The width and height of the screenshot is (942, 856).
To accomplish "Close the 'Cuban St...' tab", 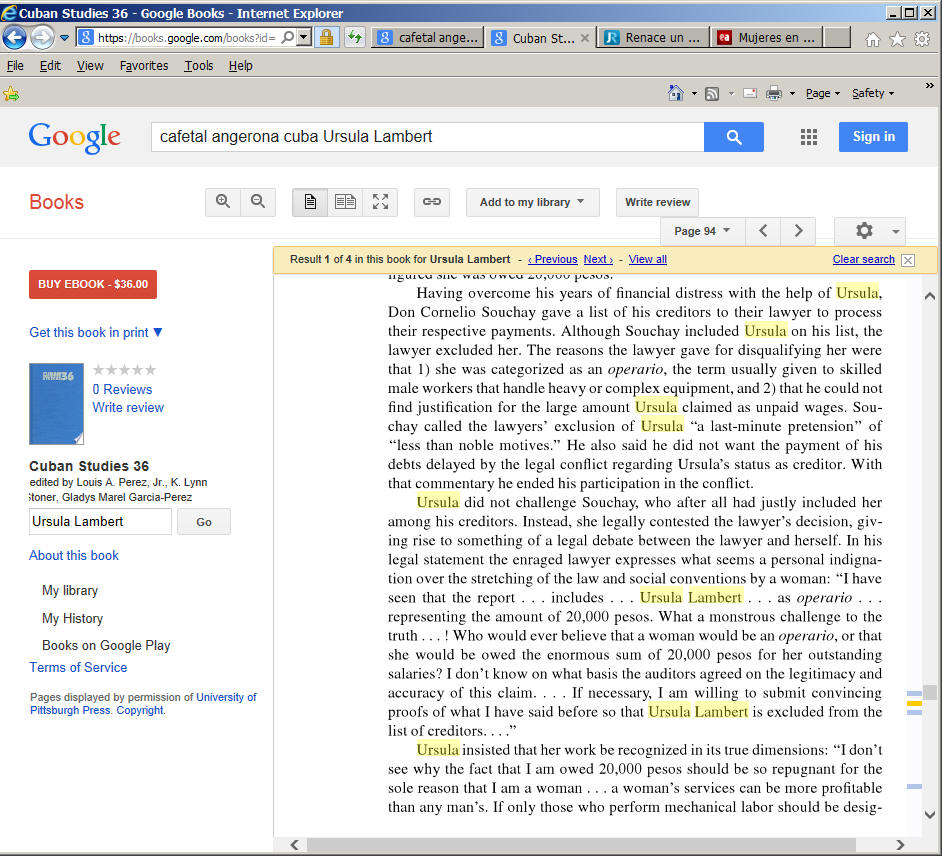I will (x=585, y=38).
